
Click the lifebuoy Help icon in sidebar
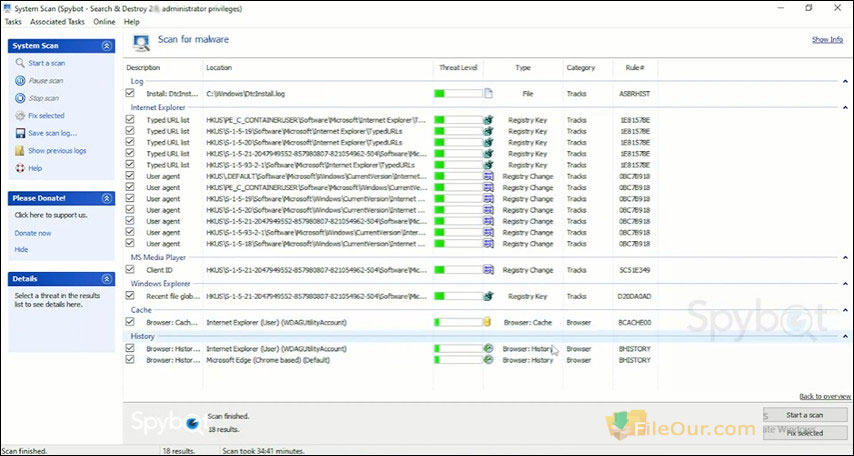point(20,168)
